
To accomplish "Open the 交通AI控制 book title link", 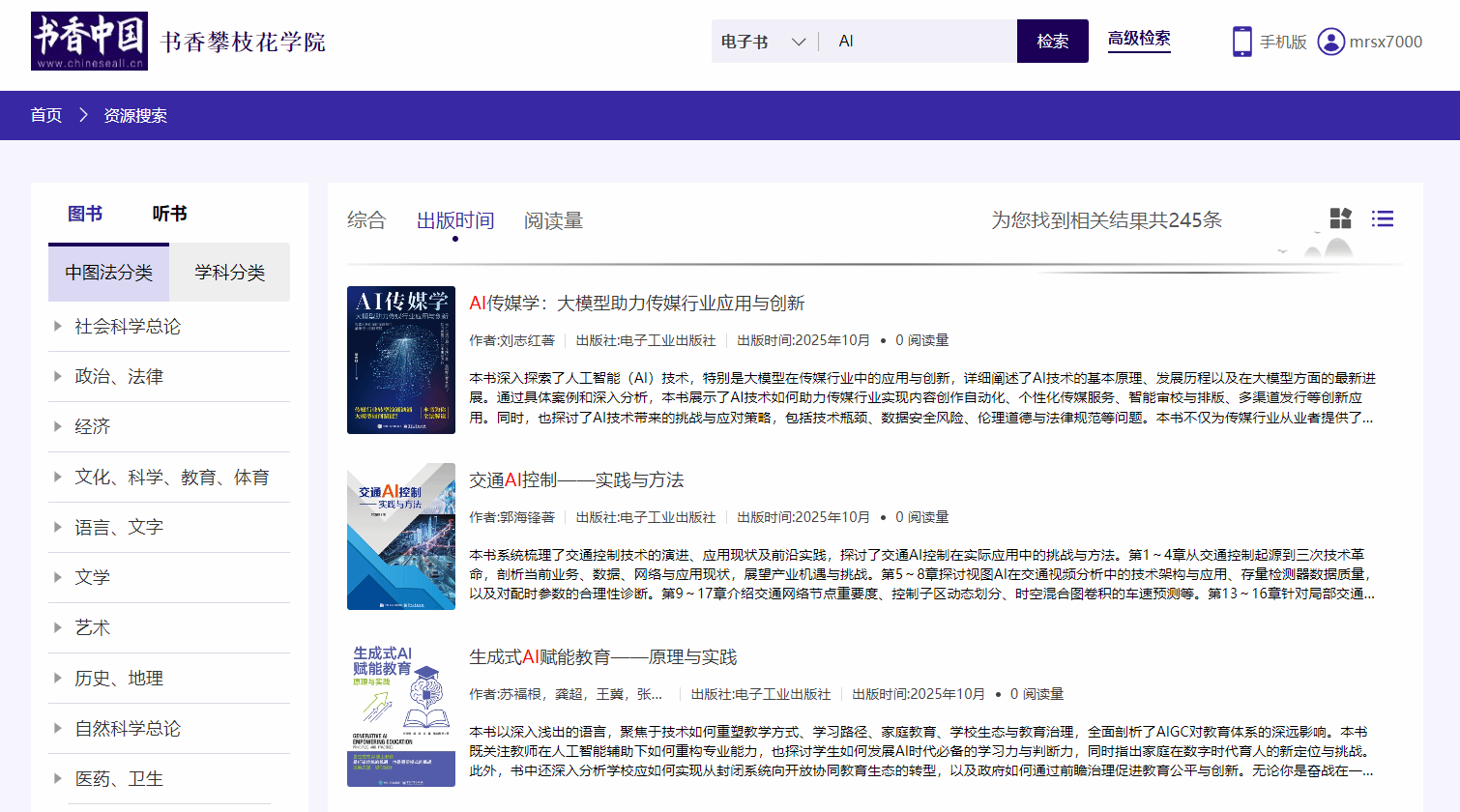I will coord(576,479).
